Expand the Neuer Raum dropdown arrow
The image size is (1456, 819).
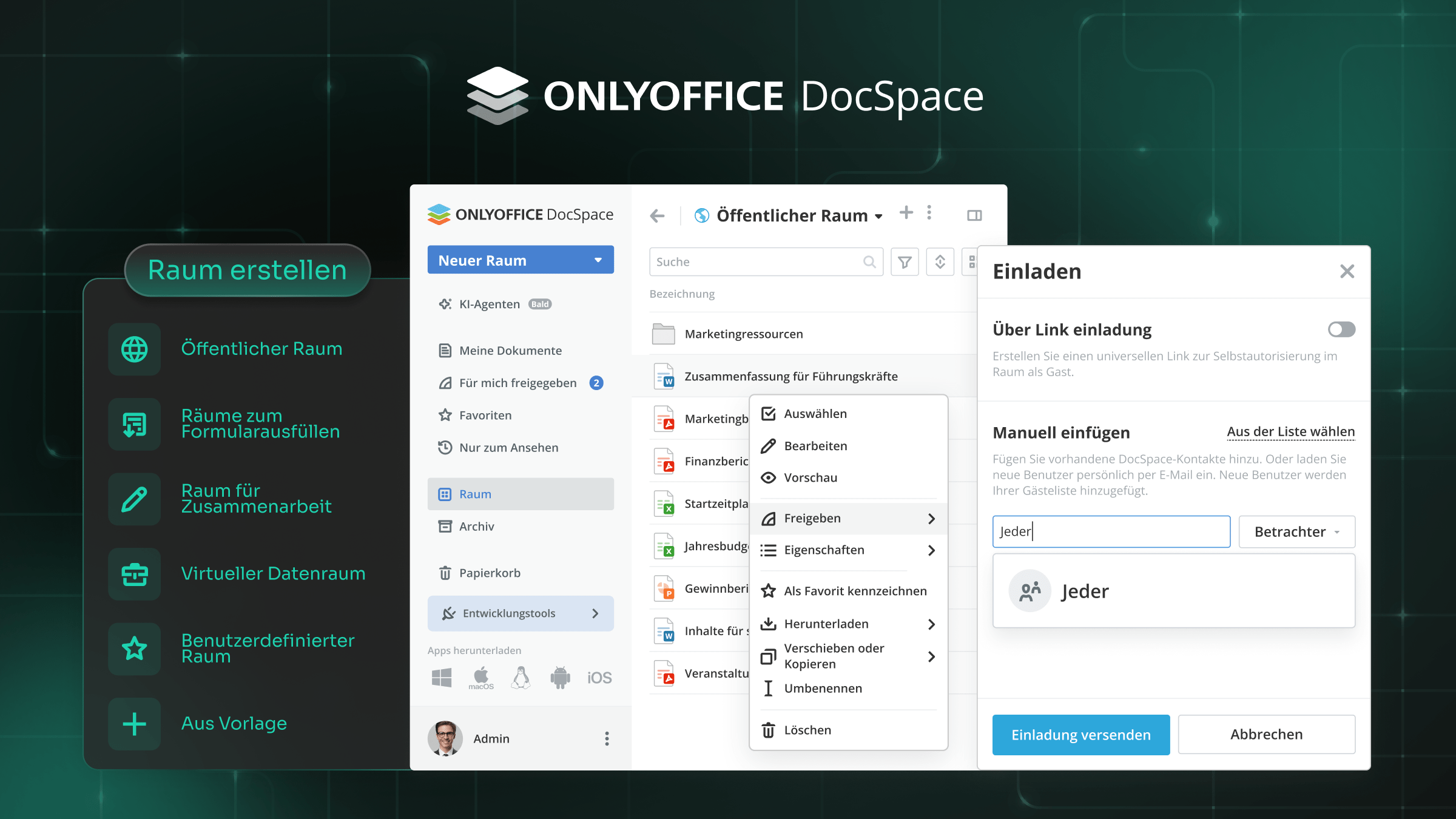tap(598, 260)
